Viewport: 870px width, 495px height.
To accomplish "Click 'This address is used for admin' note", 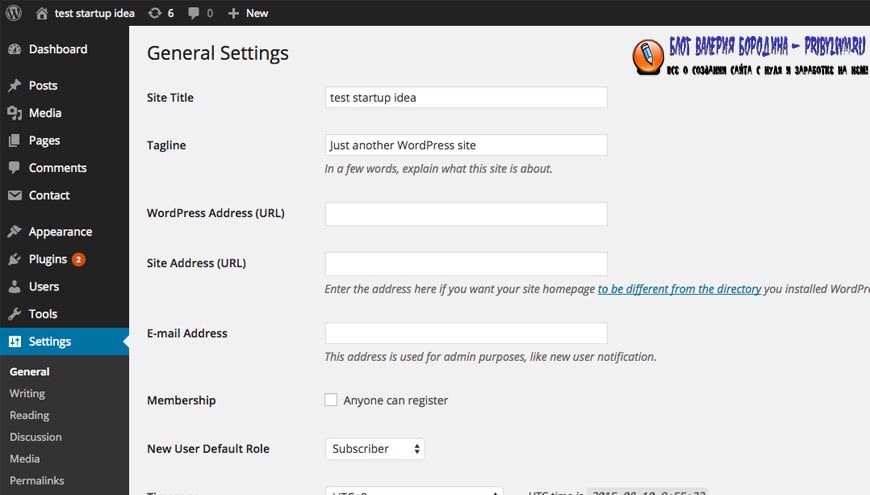I will pos(490,357).
